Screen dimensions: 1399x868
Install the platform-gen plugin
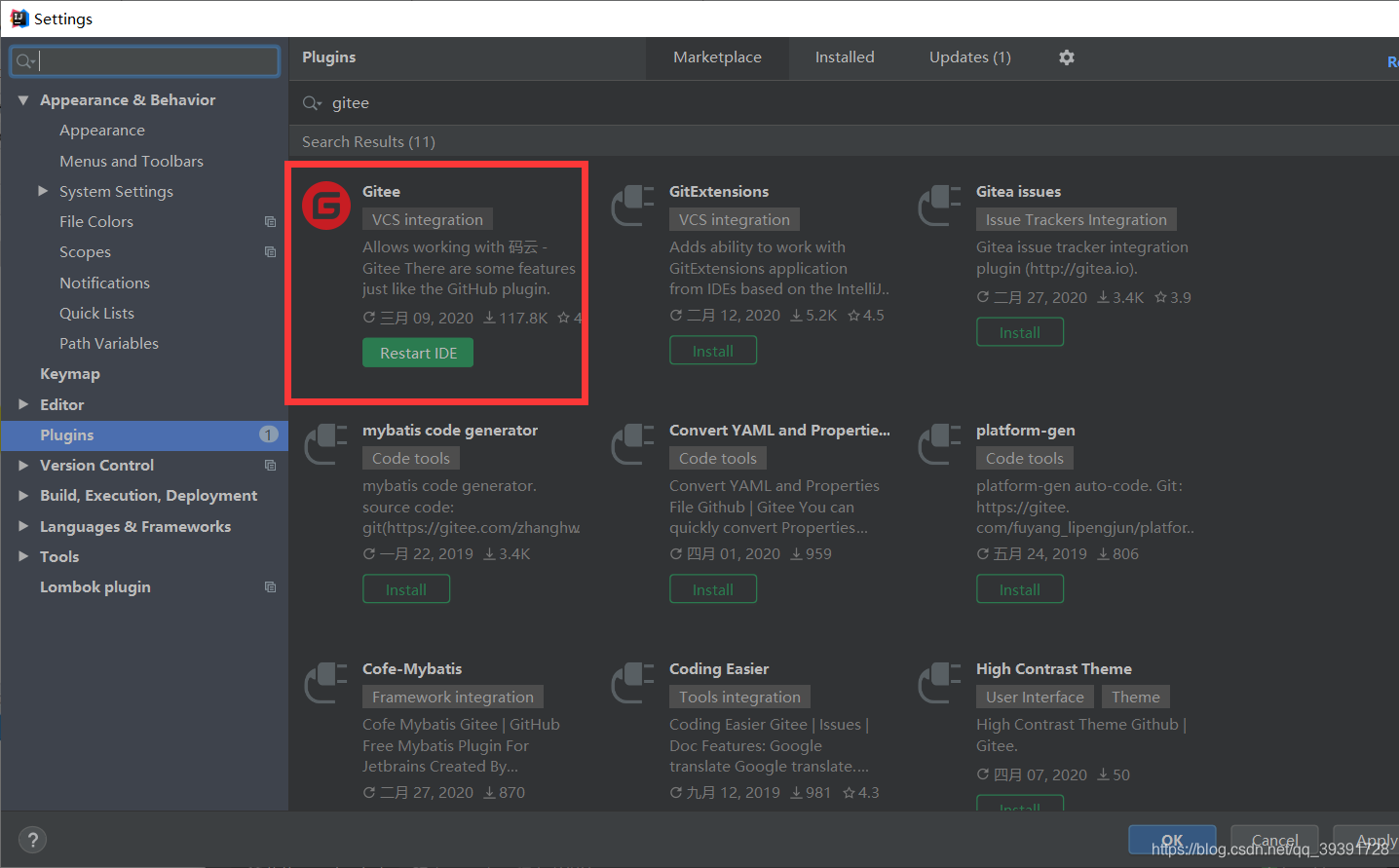tap(1020, 589)
